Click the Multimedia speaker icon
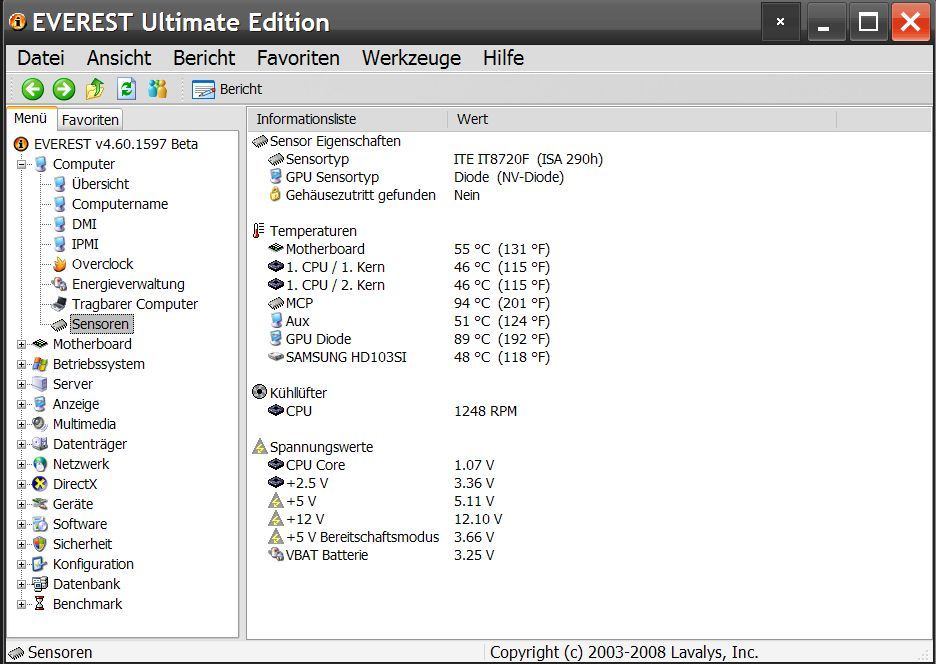Image resolution: width=936 pixels, height=664 pixels. pyautogui.click(x=40, y=424)
